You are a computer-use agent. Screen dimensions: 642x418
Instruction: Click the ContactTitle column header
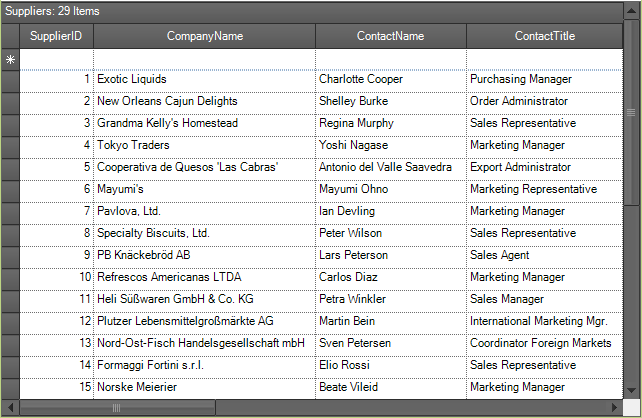pos(545,36)
